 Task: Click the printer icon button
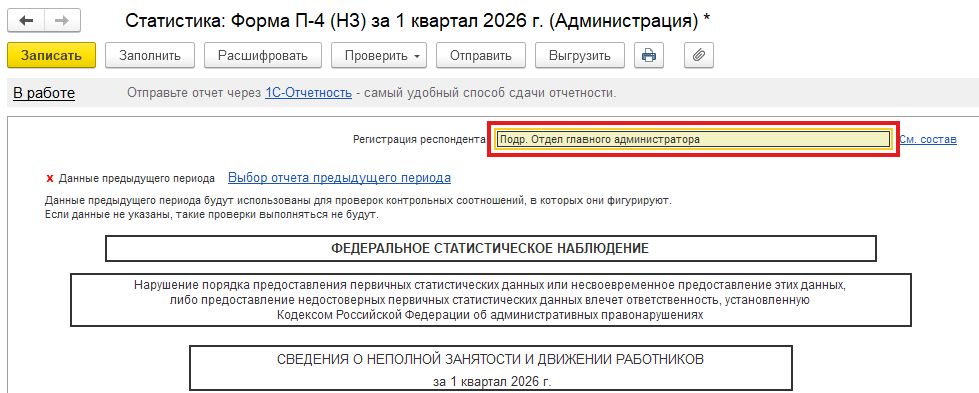coord(649,55)
